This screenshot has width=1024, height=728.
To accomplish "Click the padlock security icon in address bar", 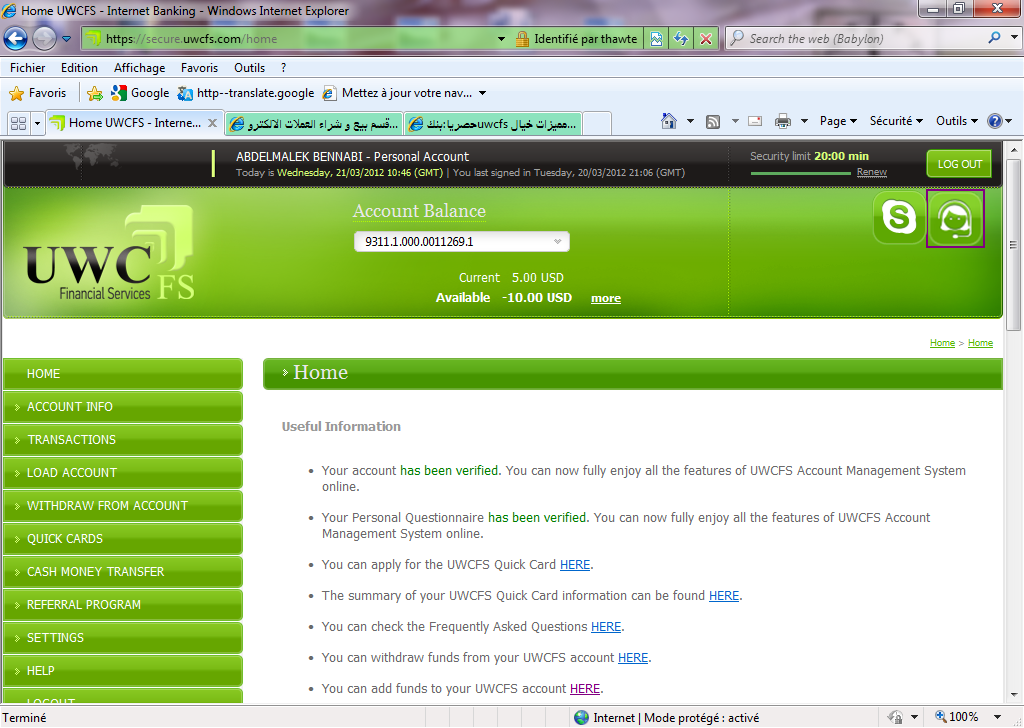I will pyautogui.click(x=522, y=39).
